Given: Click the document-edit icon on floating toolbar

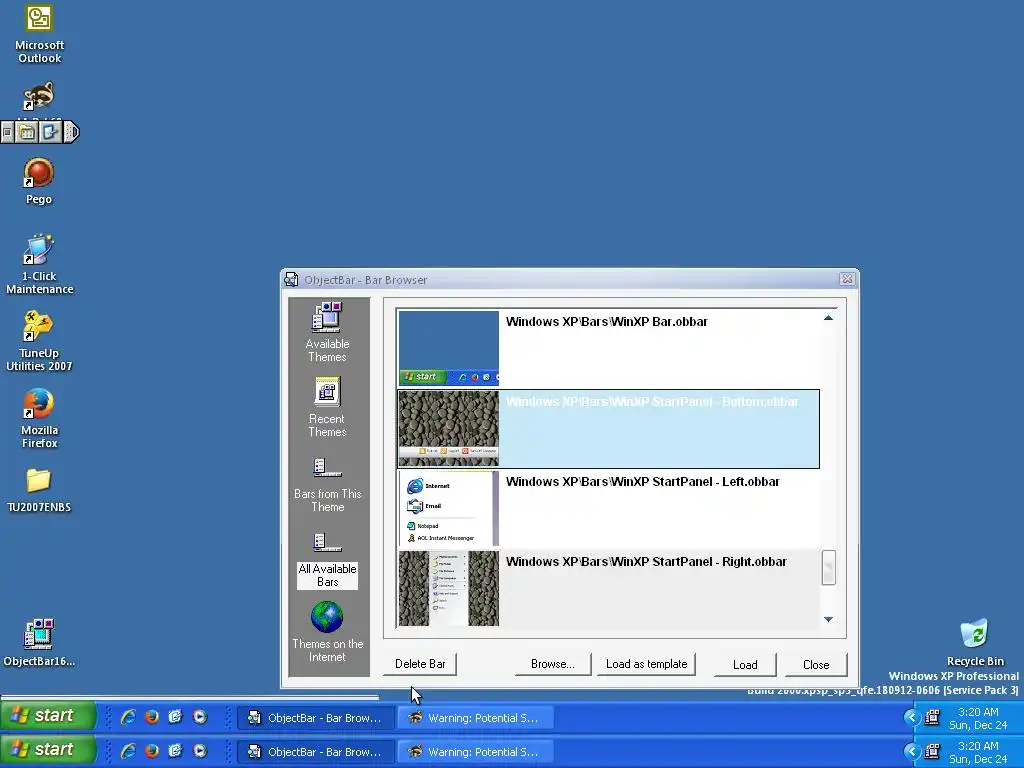Looking at the screenshot, I should [50, 133].
